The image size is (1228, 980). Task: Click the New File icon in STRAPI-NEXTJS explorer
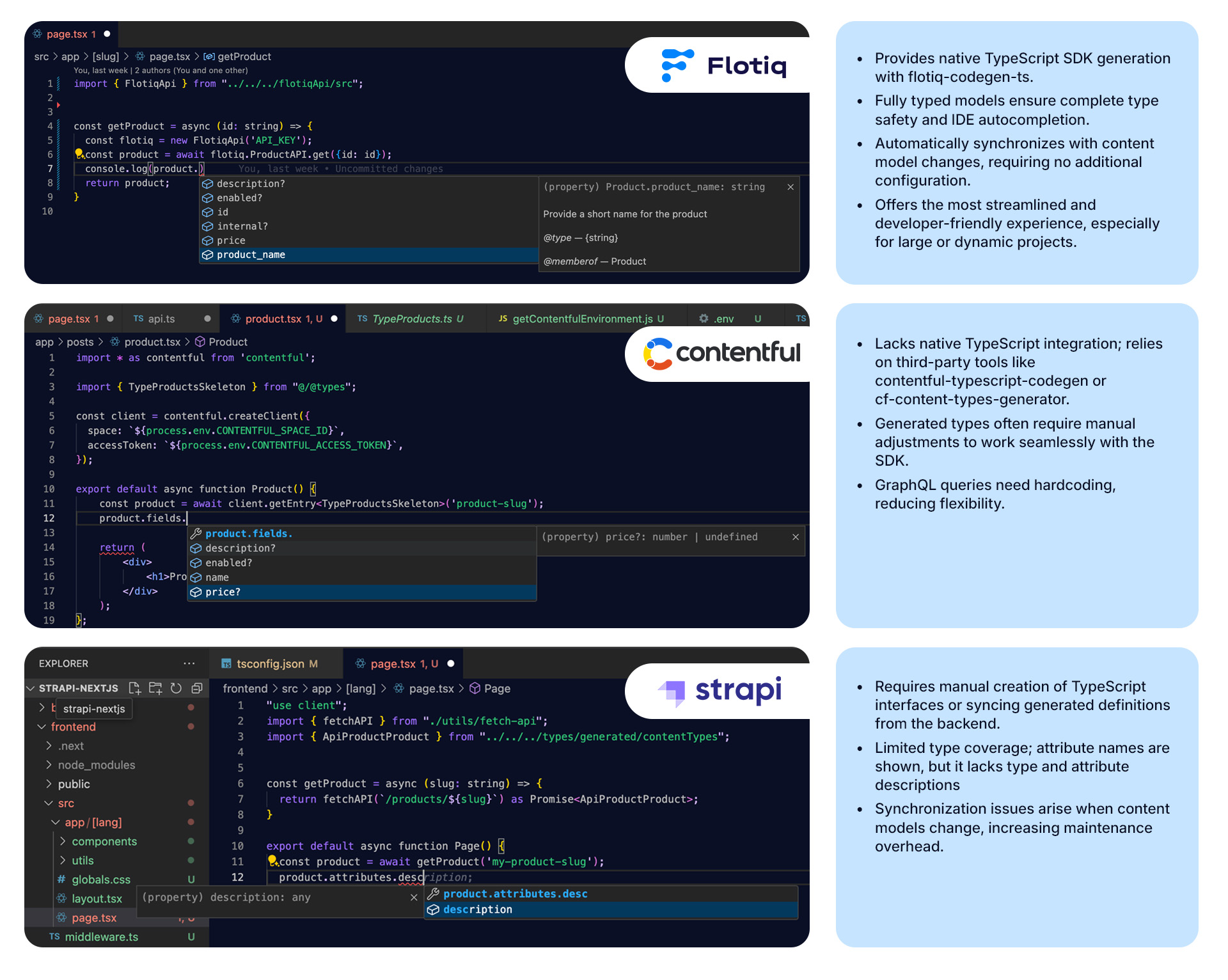tap(134, 688)
